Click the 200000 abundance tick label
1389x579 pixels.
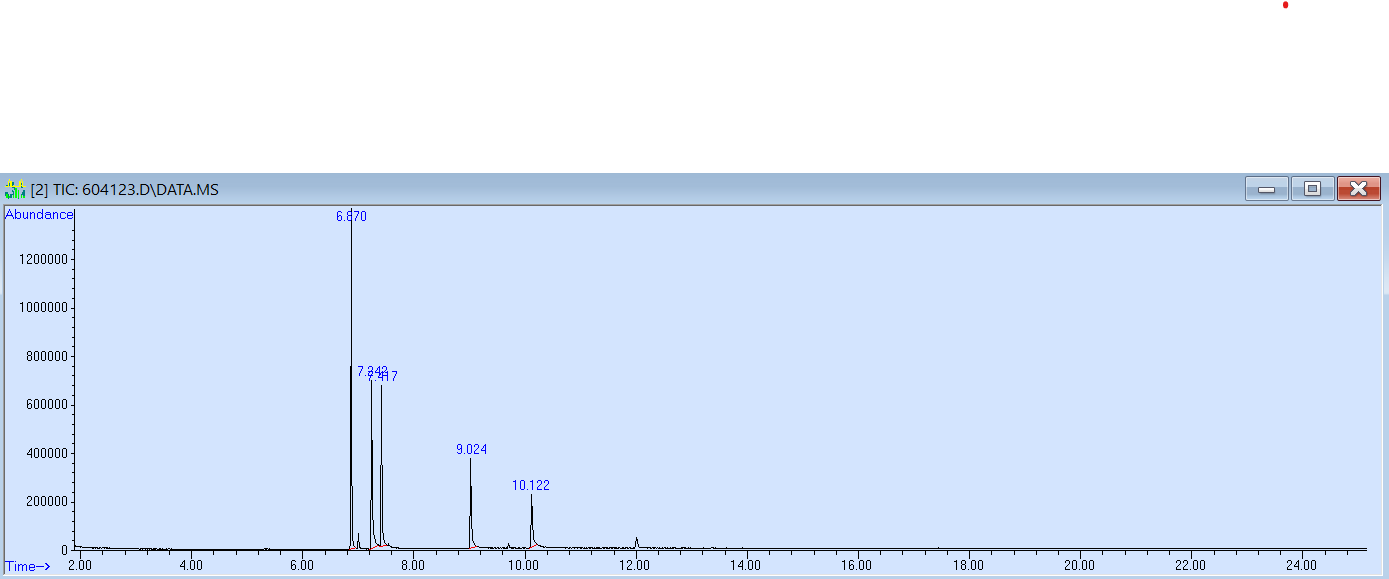pyautogui.click(x=44, y=502)
